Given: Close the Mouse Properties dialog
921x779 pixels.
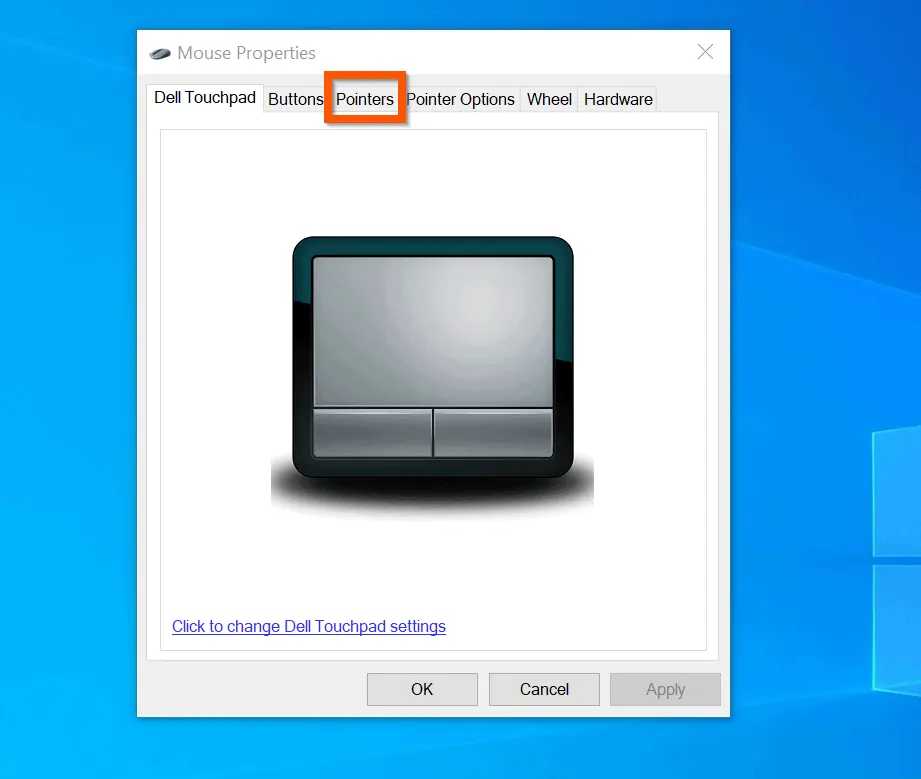Looking at the screenshot, I should click(x=705, y=53).
